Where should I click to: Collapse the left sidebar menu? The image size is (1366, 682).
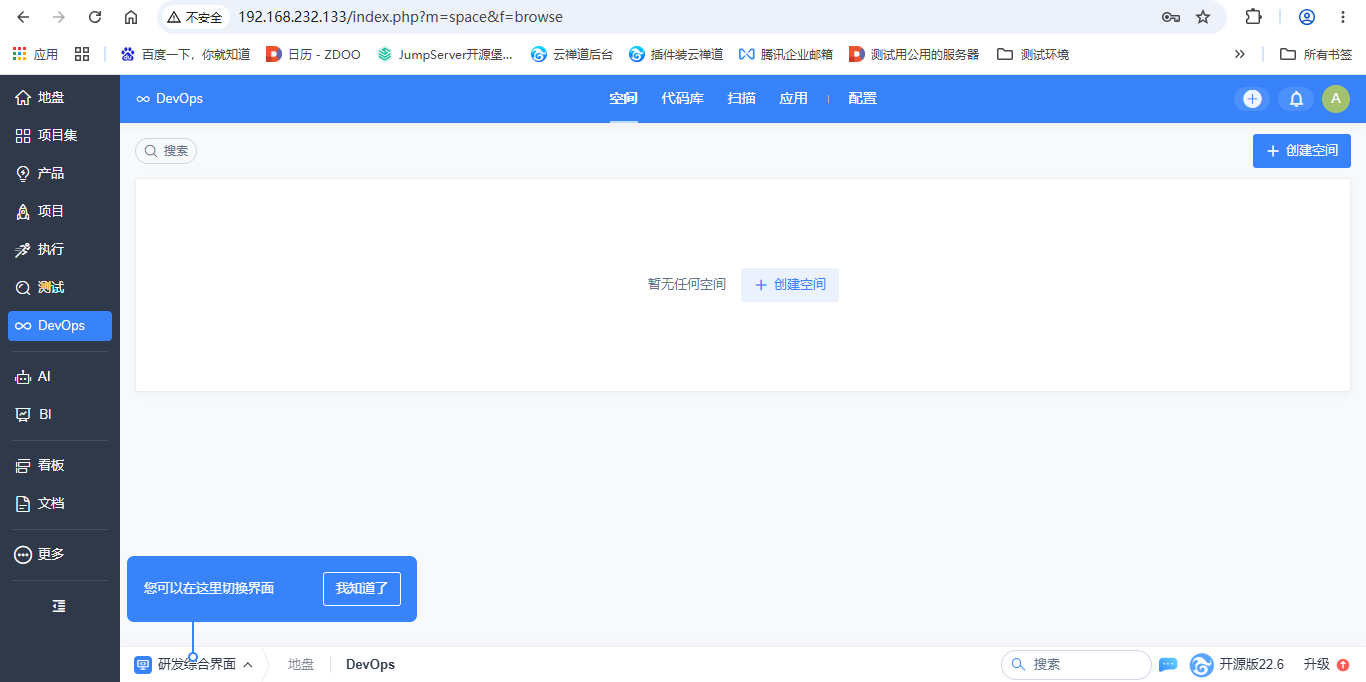[x=59, y=606]
